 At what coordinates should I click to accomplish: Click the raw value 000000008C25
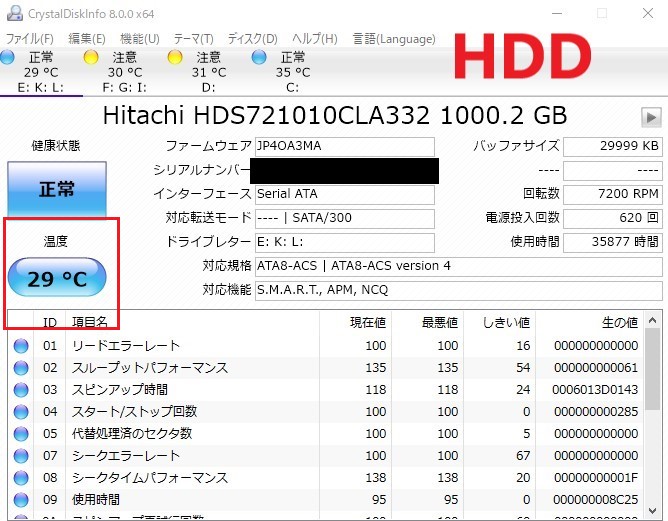click(x=596, y=500)
